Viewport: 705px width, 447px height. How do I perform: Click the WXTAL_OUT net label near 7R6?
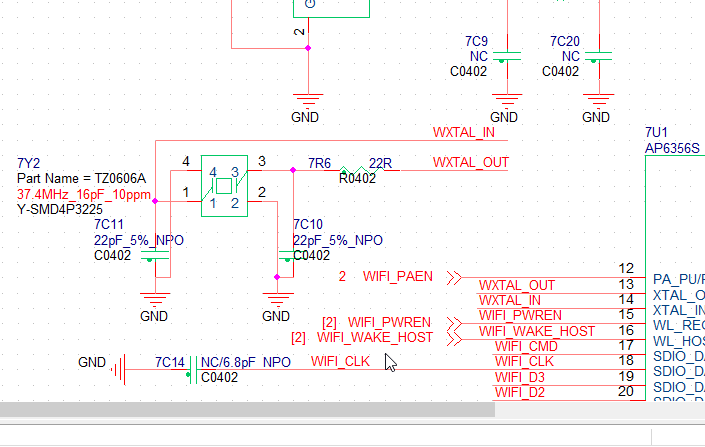(x=471, y=162)
